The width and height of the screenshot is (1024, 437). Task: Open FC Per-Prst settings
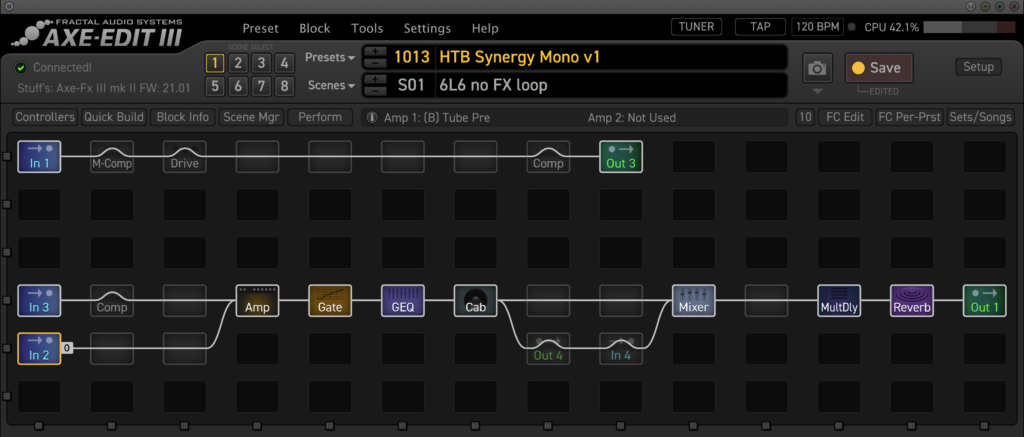[x=910, y=118]
